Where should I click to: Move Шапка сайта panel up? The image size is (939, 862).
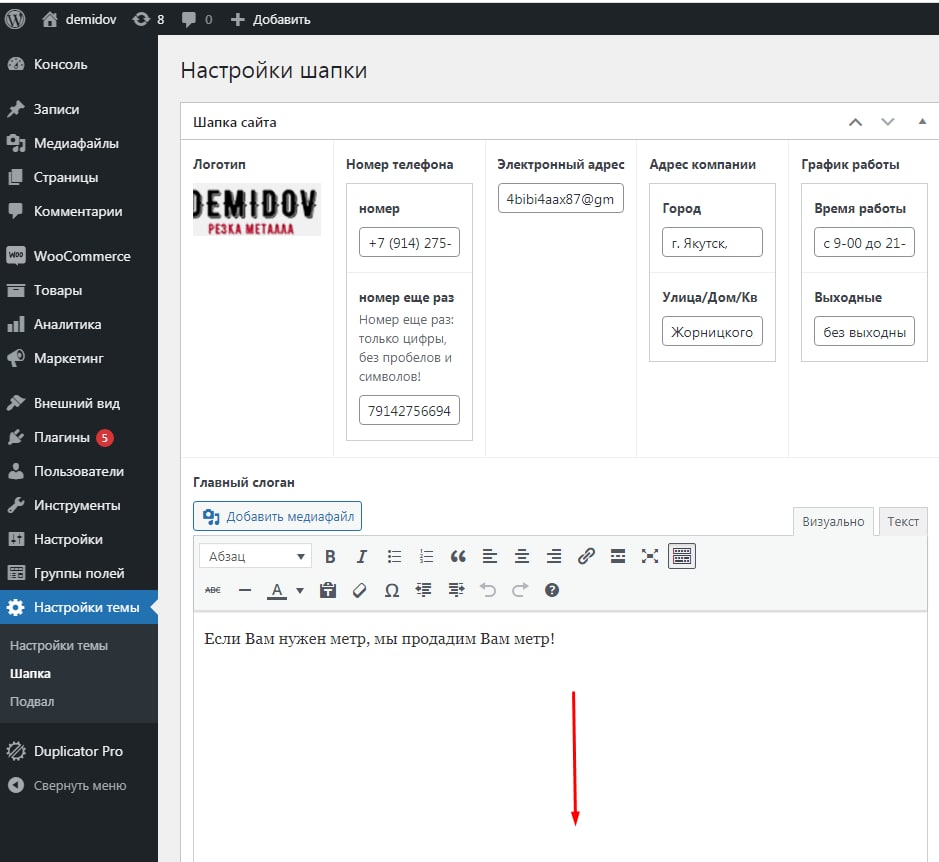(855, 122)
